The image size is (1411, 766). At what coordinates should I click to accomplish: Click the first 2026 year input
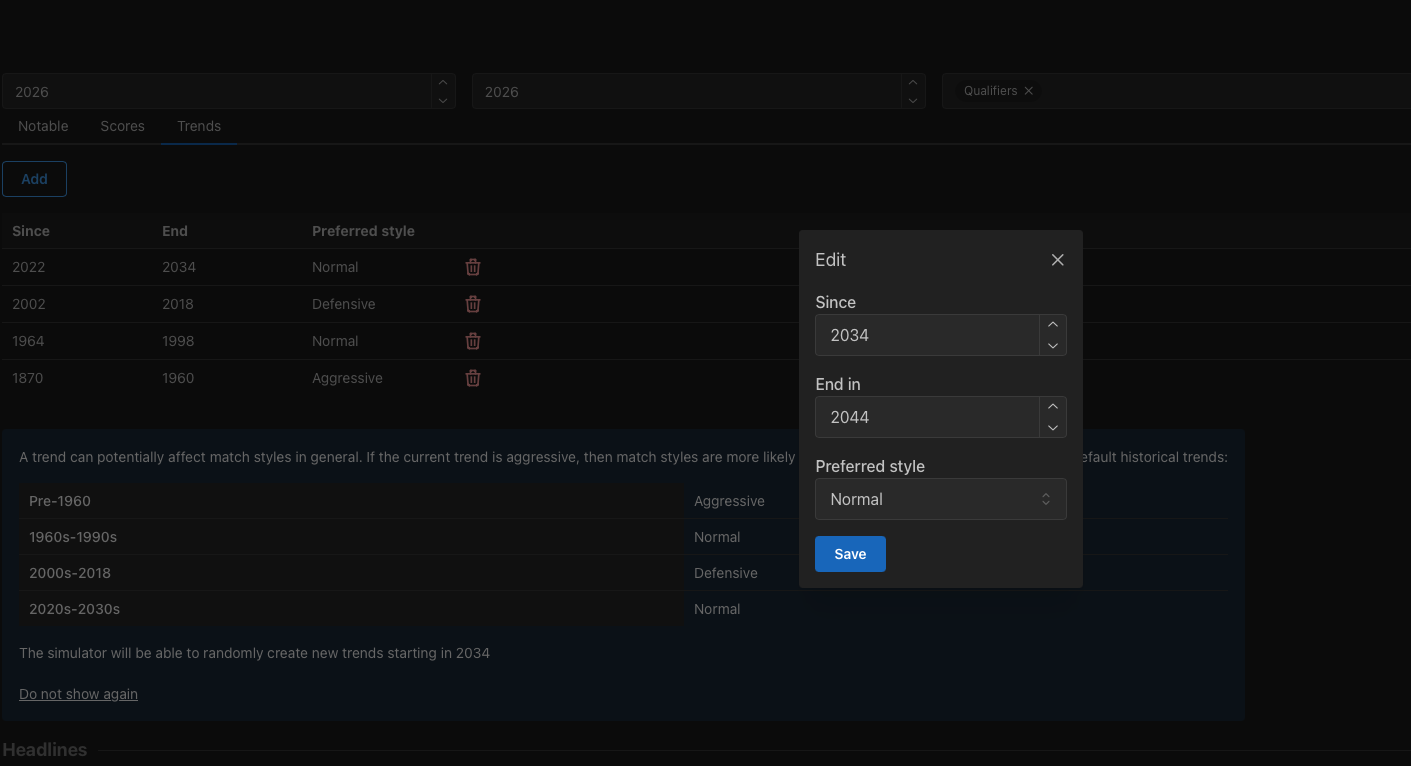click(x=217, y=91)
